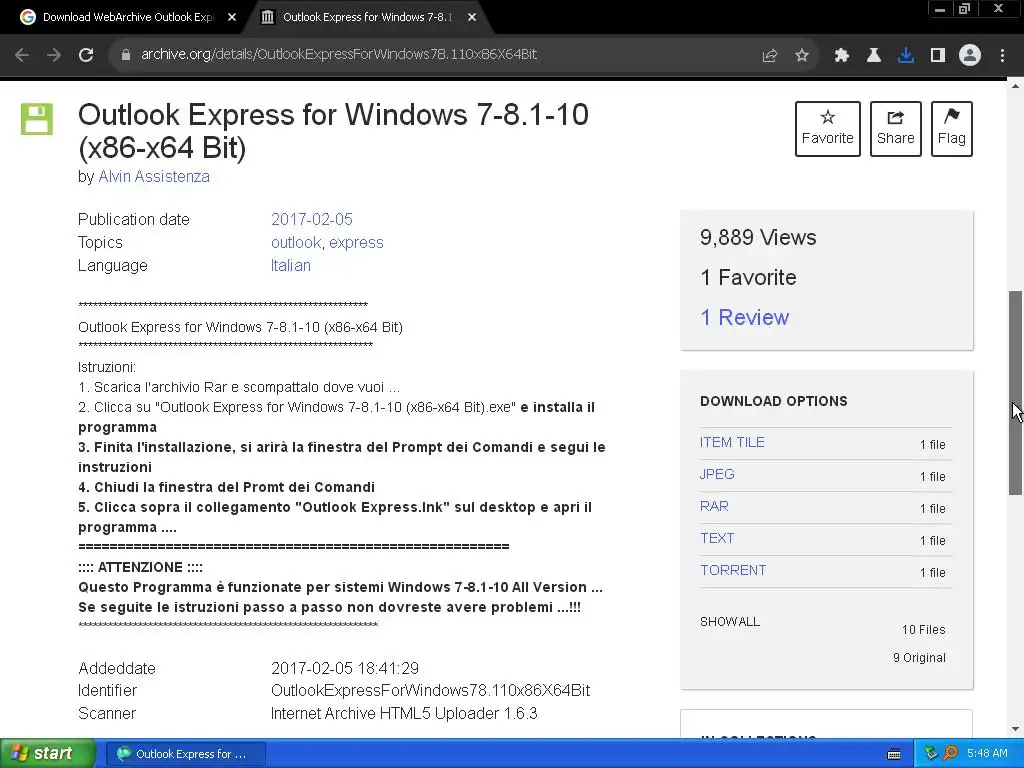The width and height of the screenshot is (1024, 768).
Task: Click SHOW ALL download files
Action: pyautogui.click(x=729, y=622)
